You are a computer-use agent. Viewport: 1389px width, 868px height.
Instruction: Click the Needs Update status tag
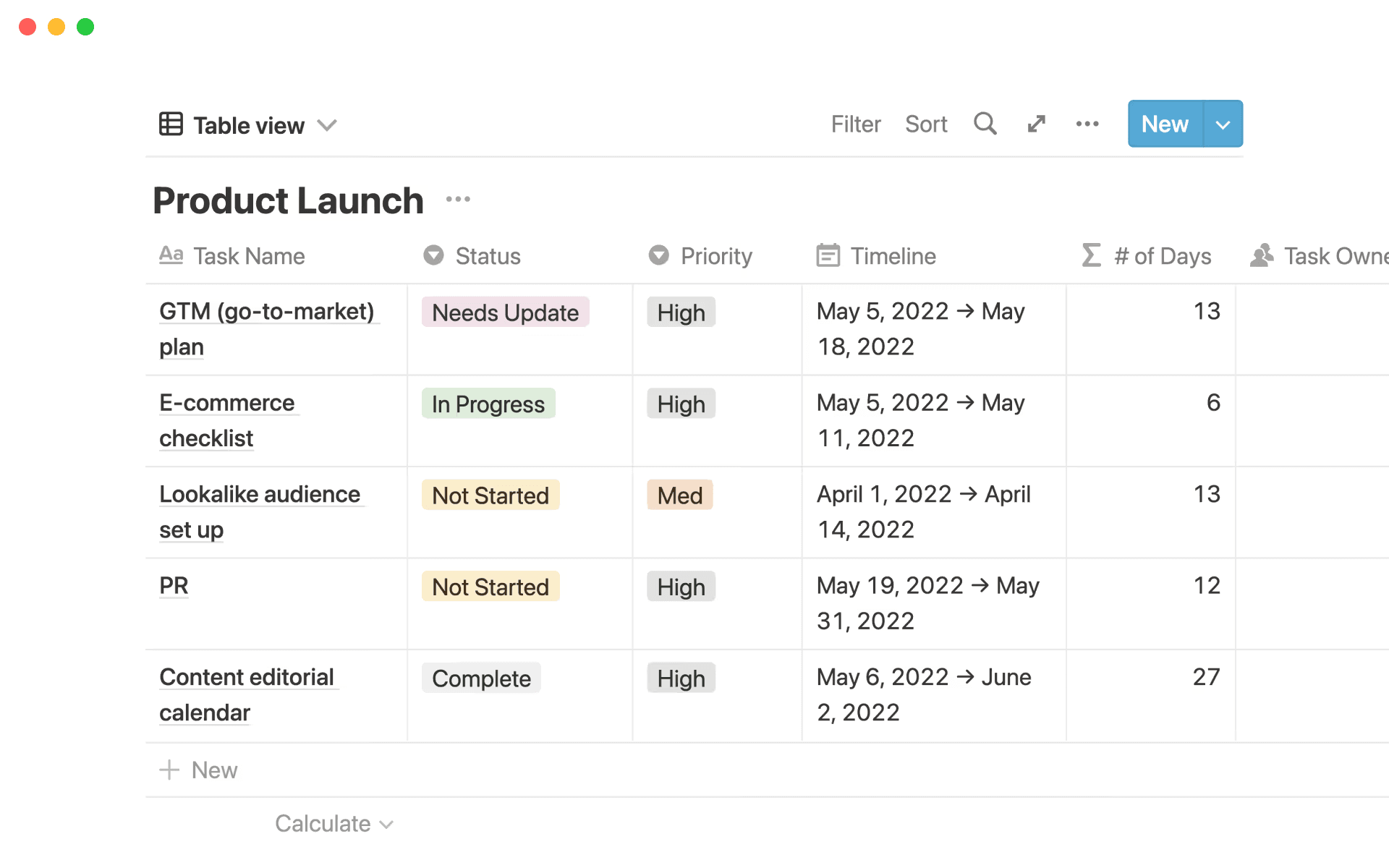click(x=505, y=312)
